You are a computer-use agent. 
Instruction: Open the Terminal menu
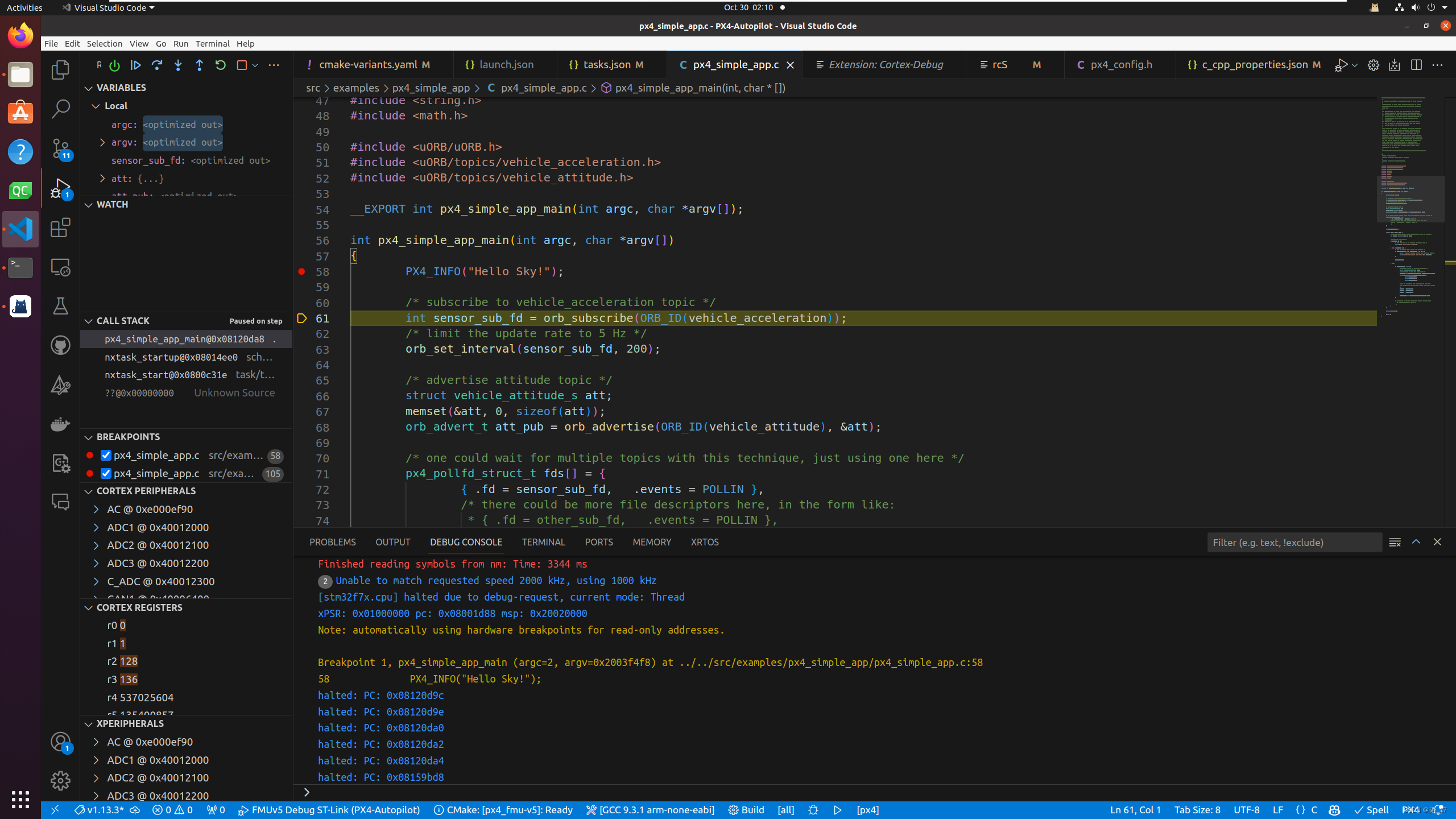coord(212,44)
